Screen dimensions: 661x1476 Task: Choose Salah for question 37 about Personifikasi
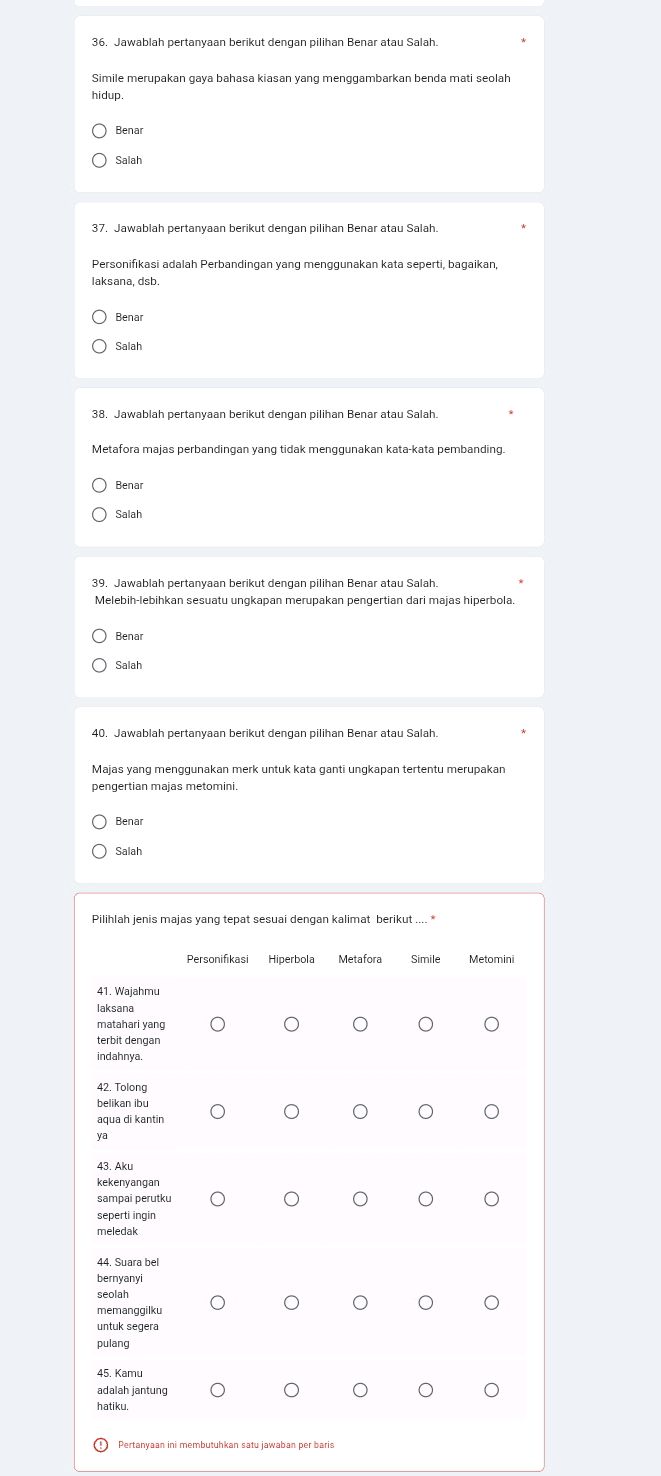tap(99, 347)
